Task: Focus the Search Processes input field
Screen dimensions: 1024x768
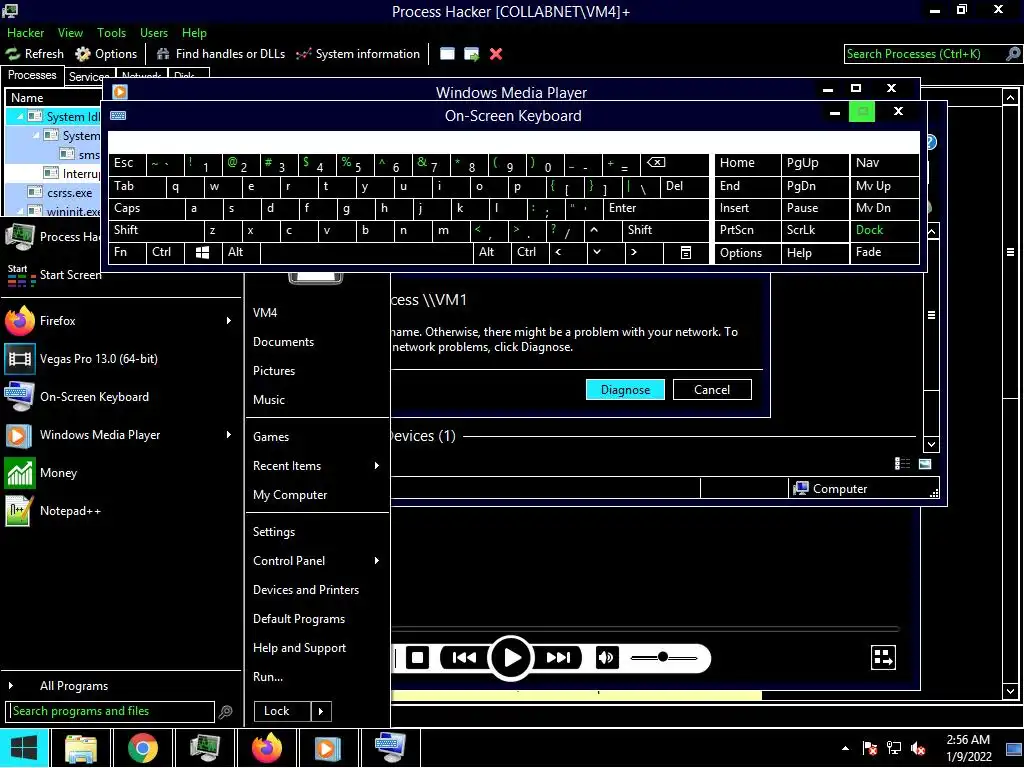Action: point(925,54)
